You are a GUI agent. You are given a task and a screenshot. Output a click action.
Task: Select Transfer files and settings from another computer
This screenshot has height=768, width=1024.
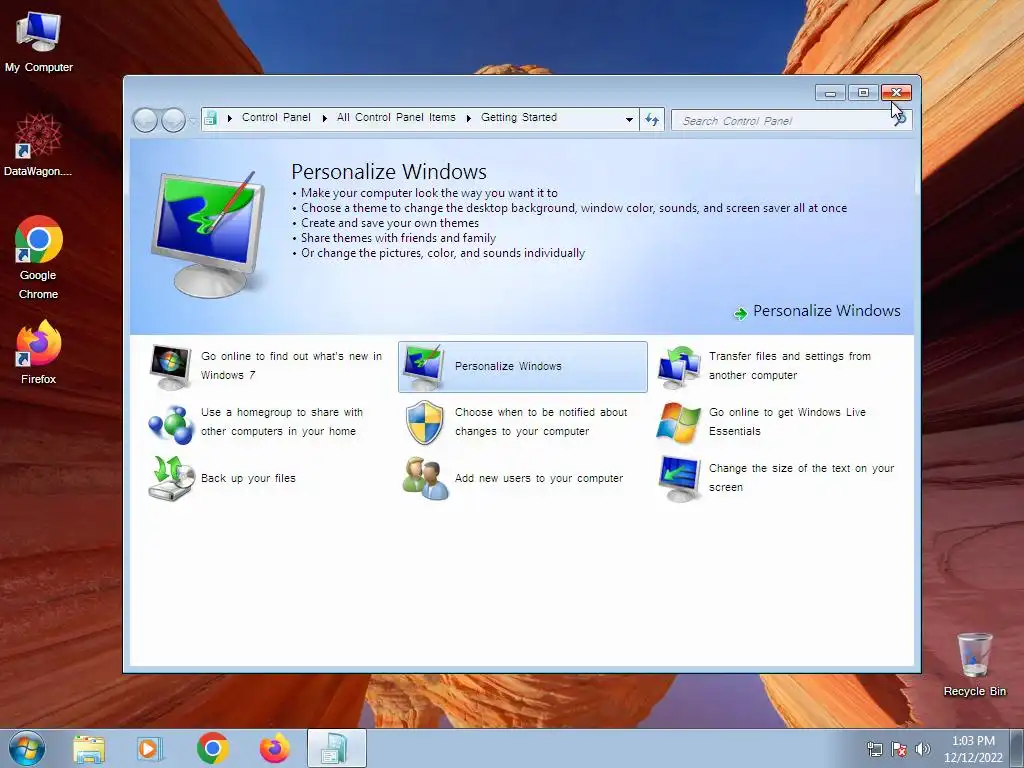click(x=790, y=366)
